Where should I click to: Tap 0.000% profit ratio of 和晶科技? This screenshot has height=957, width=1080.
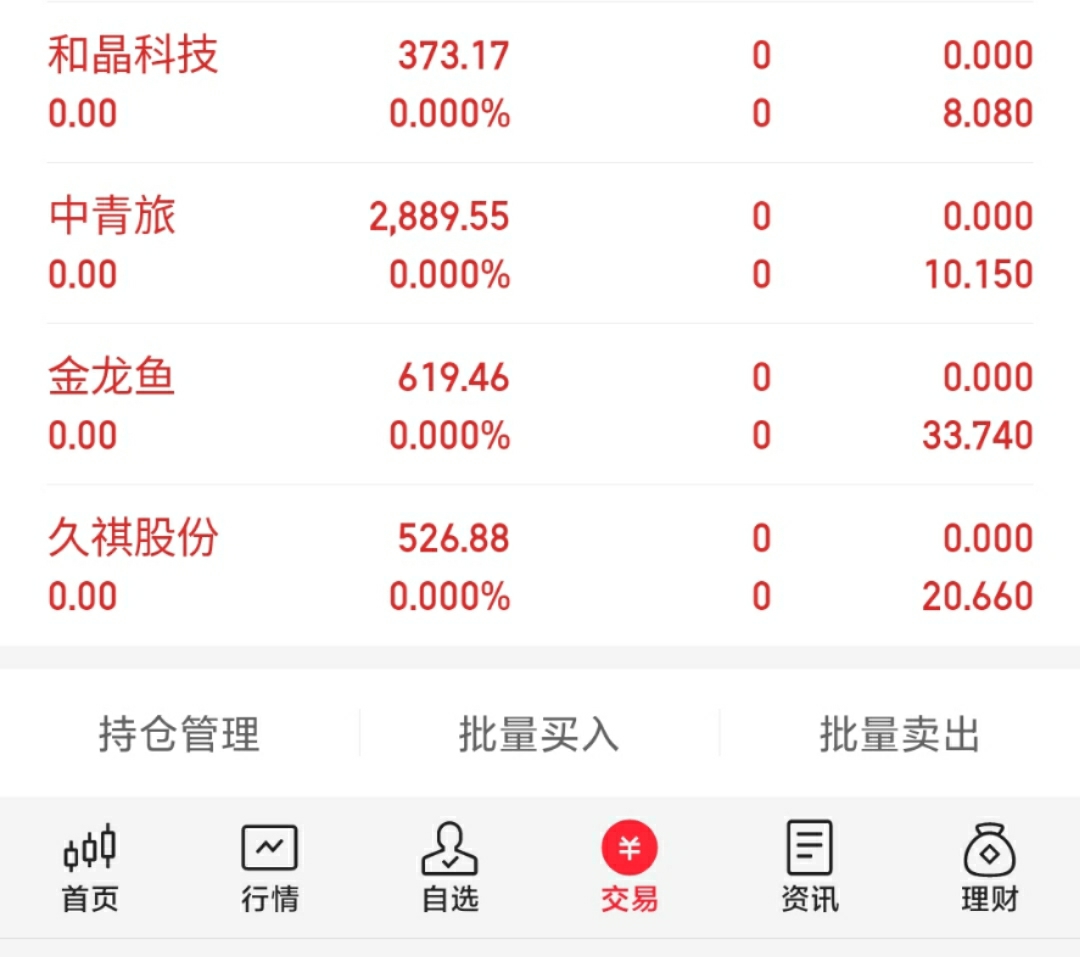[x=449, y=113]
